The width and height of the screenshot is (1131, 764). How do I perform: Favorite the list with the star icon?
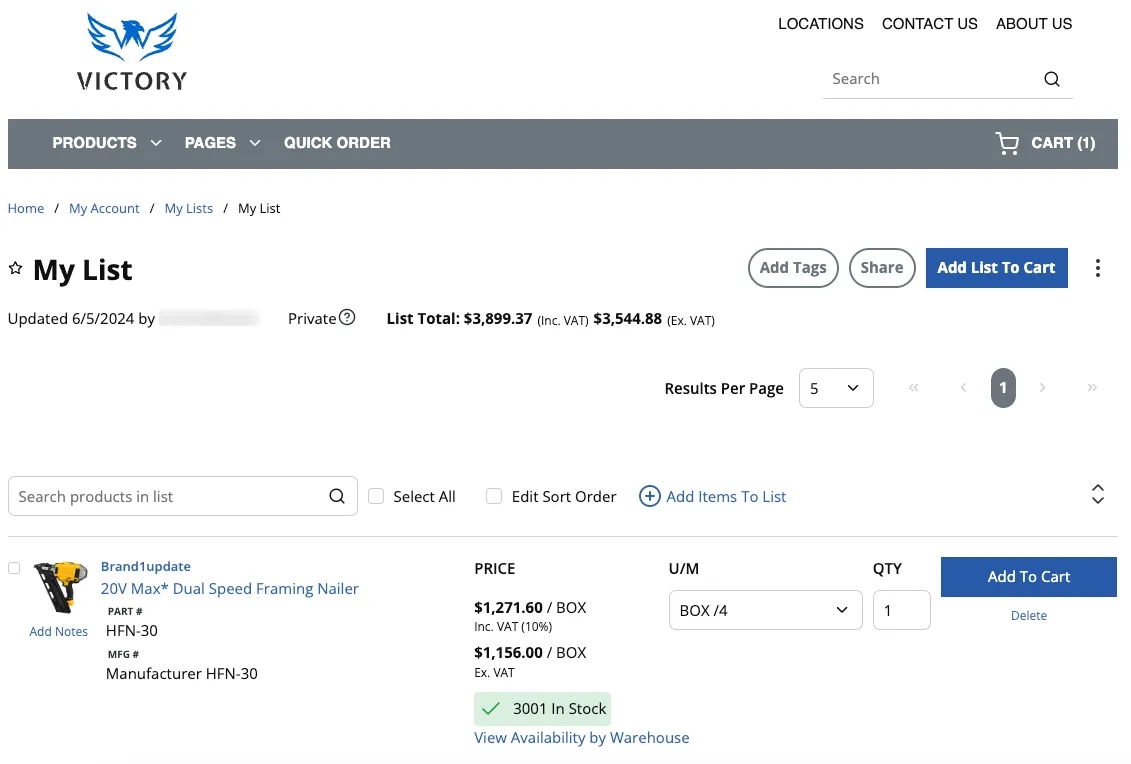[x=15, y=268]
